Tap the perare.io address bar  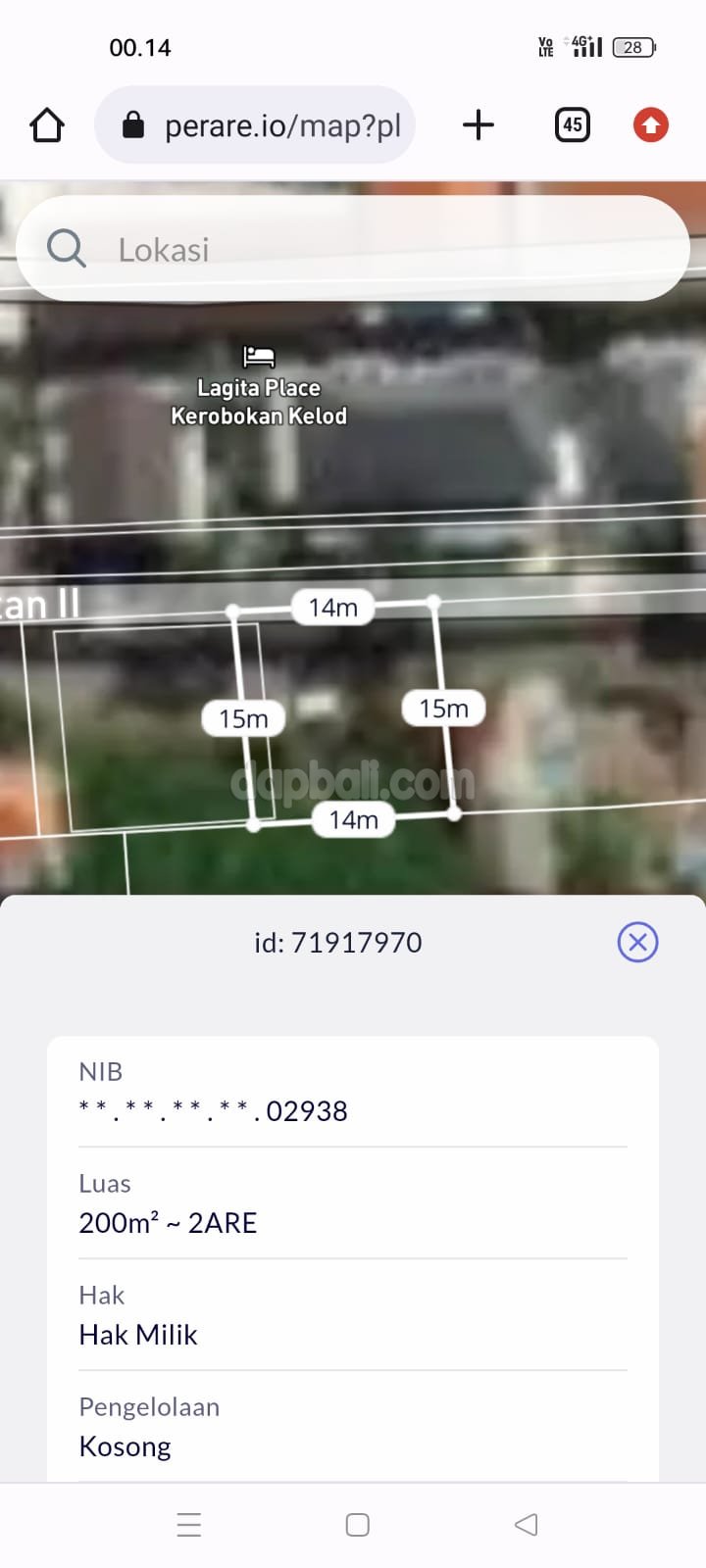tap(255, 125)
